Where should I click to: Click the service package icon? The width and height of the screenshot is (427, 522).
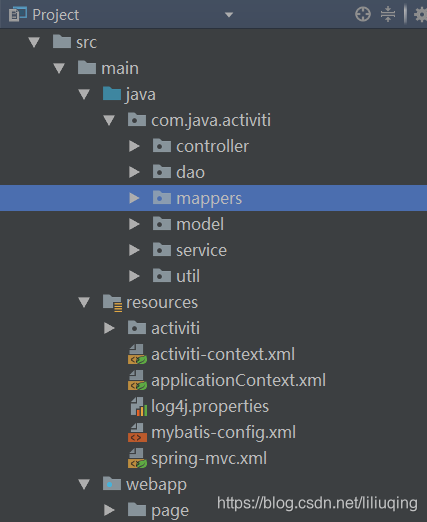click(162, 250)
